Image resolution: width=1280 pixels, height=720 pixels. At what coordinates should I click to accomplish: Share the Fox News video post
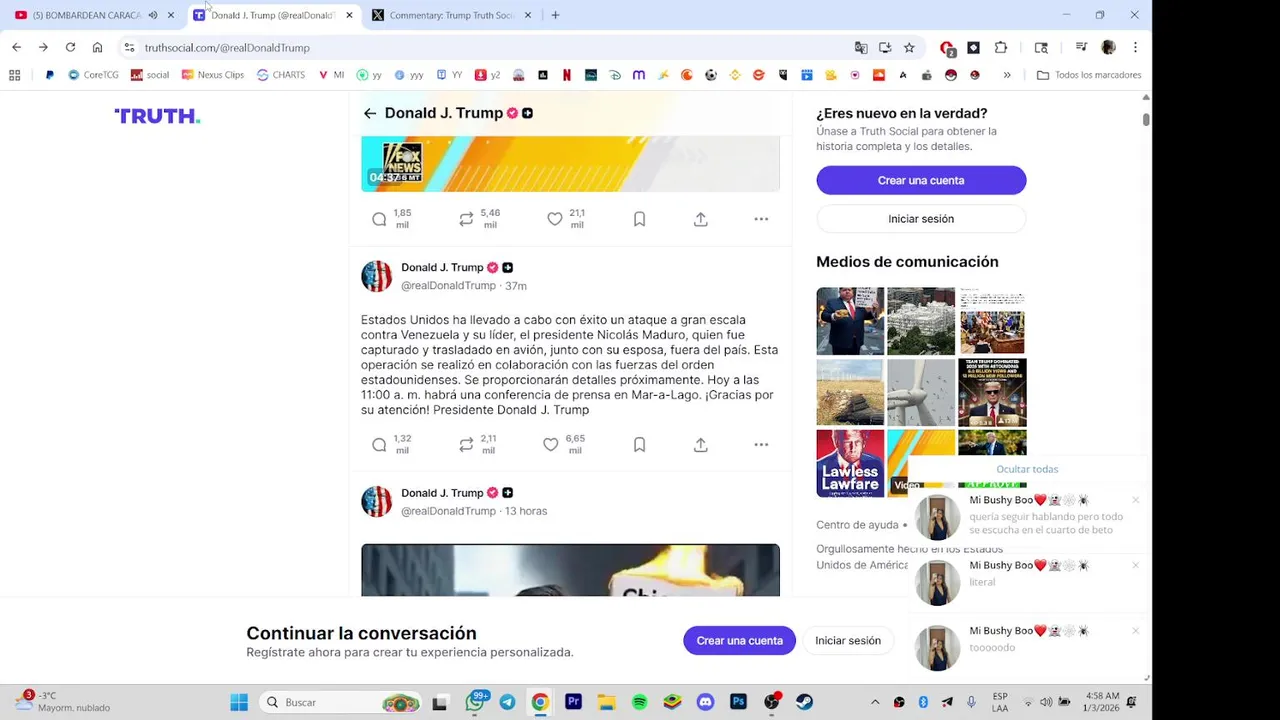click(x=701, y=219)
